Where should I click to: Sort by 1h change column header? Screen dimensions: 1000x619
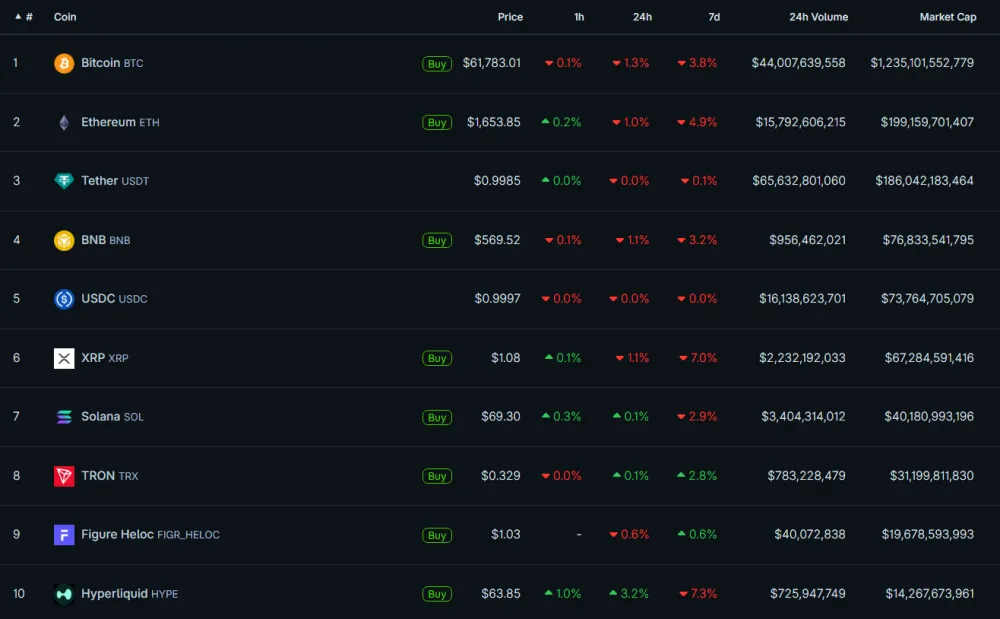click(x=579, y=17)
